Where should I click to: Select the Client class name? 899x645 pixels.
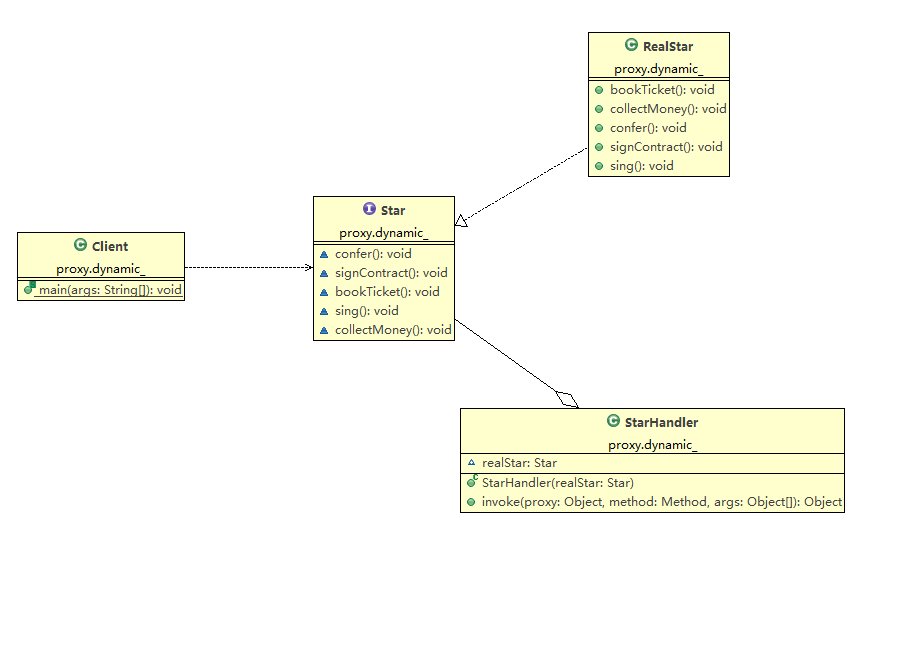click(110, 247)
